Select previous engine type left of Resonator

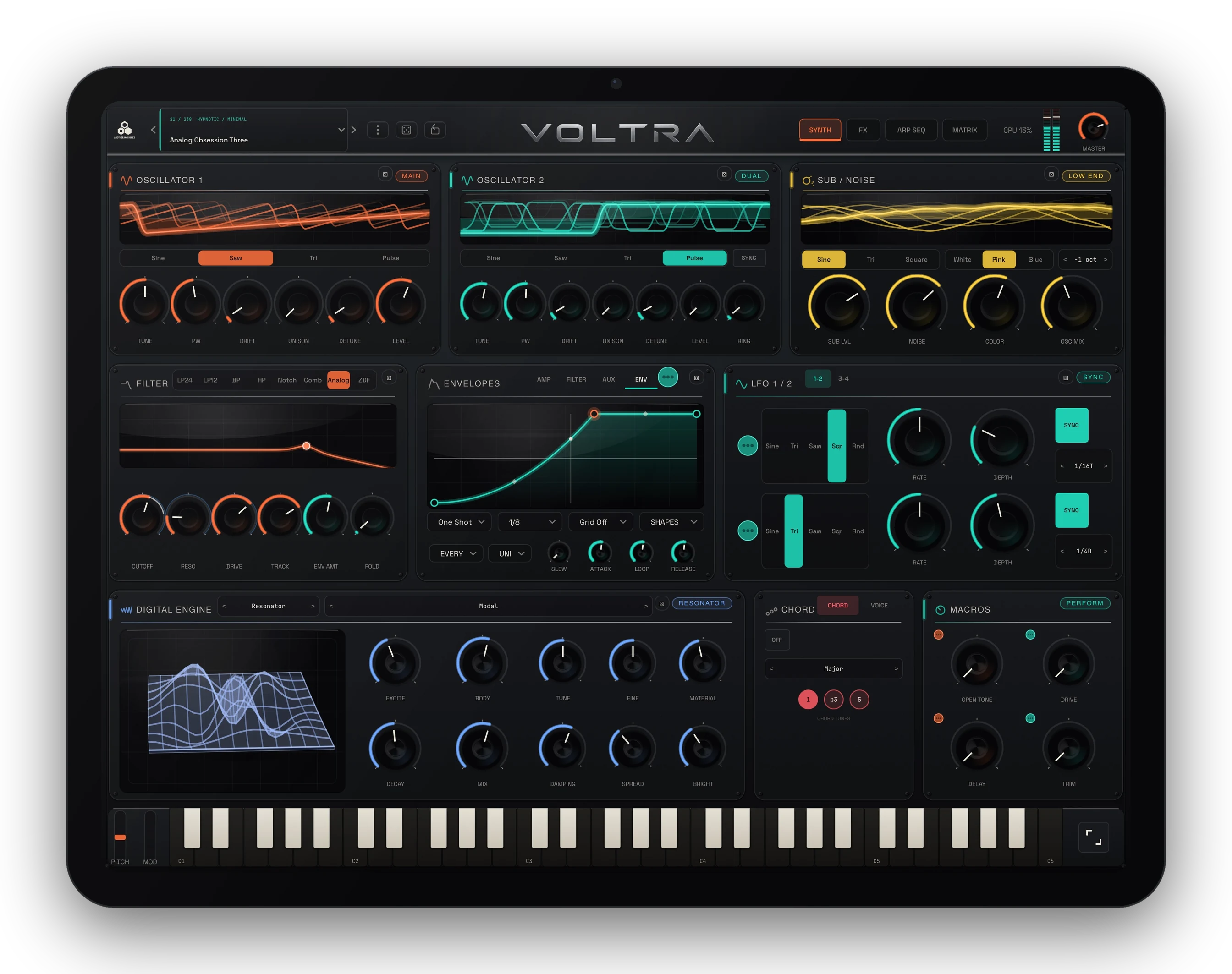tap(224, 606)
